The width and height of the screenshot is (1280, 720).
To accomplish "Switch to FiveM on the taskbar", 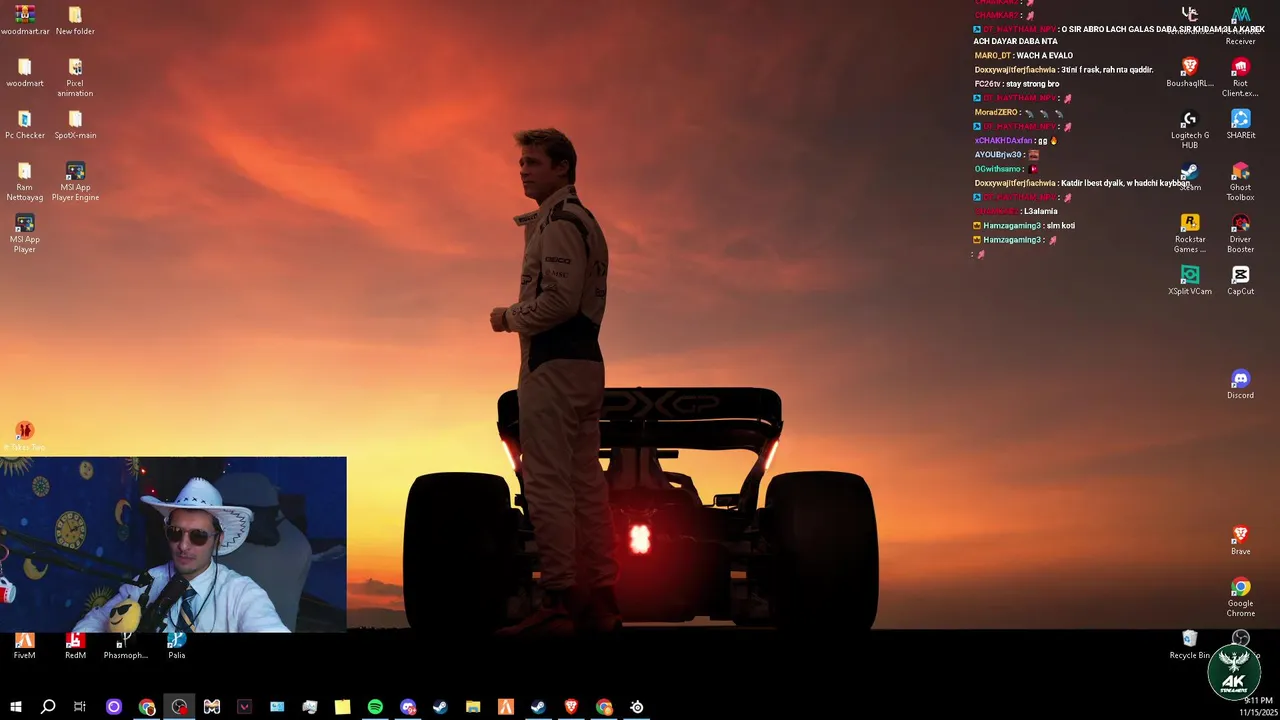I will (x=506, y=707).
